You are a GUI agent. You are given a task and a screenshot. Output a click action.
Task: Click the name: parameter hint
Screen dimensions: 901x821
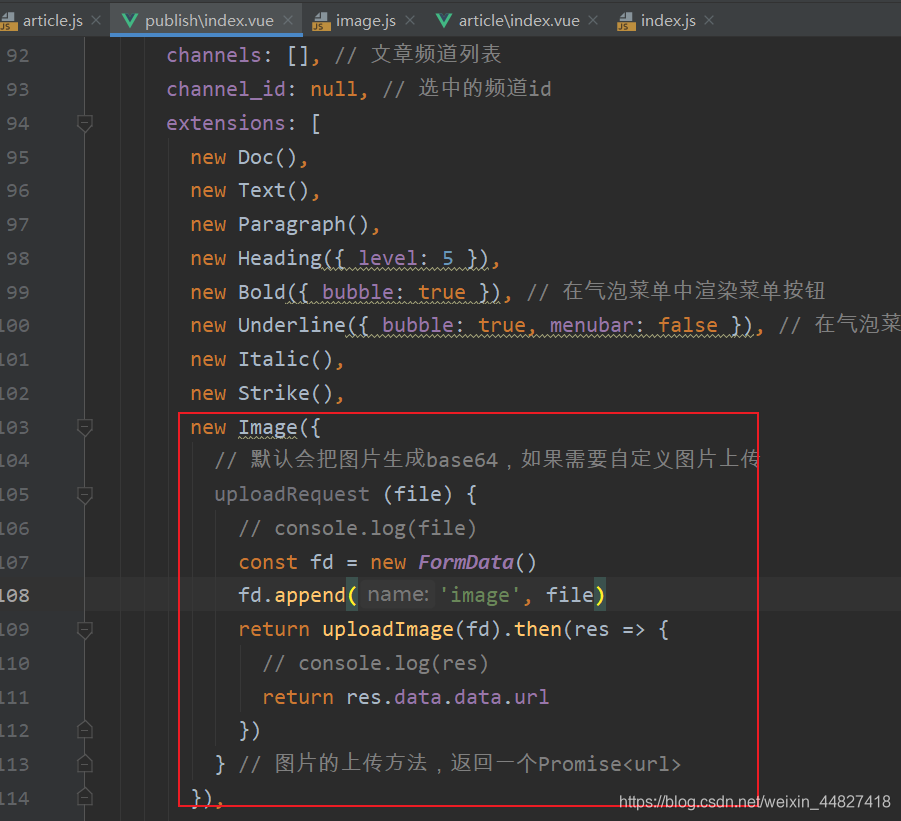(398, 595)
